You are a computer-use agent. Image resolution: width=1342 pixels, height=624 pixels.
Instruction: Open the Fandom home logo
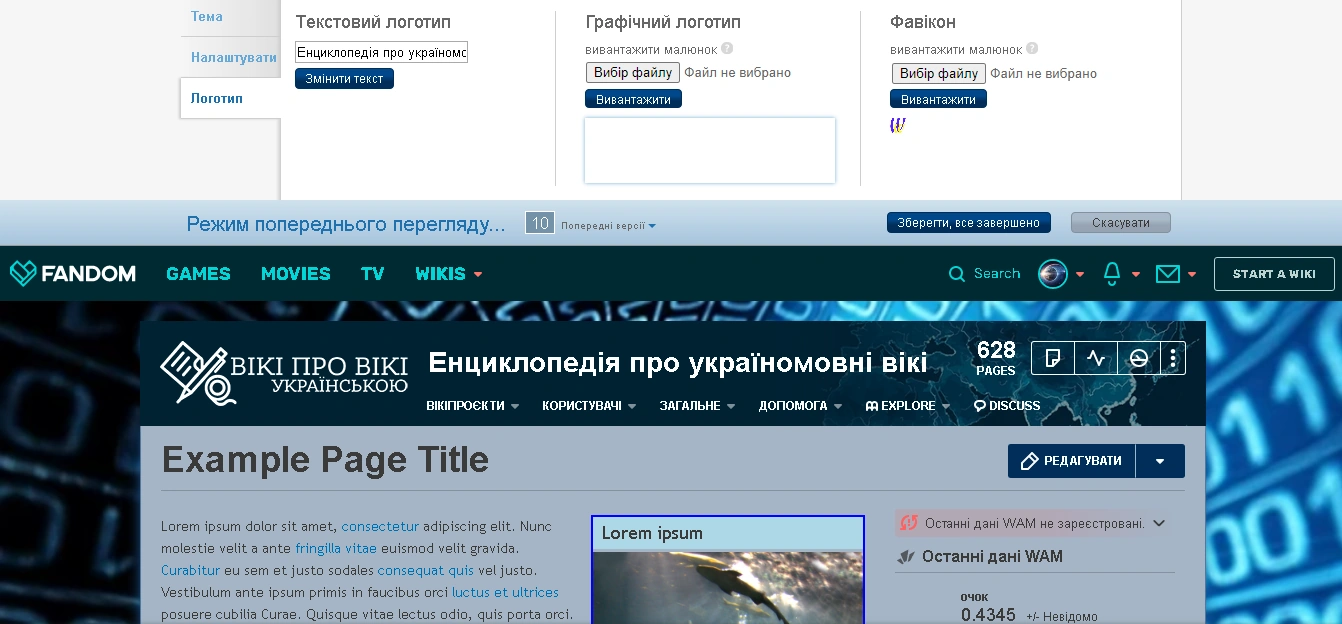tap(73, 273)
